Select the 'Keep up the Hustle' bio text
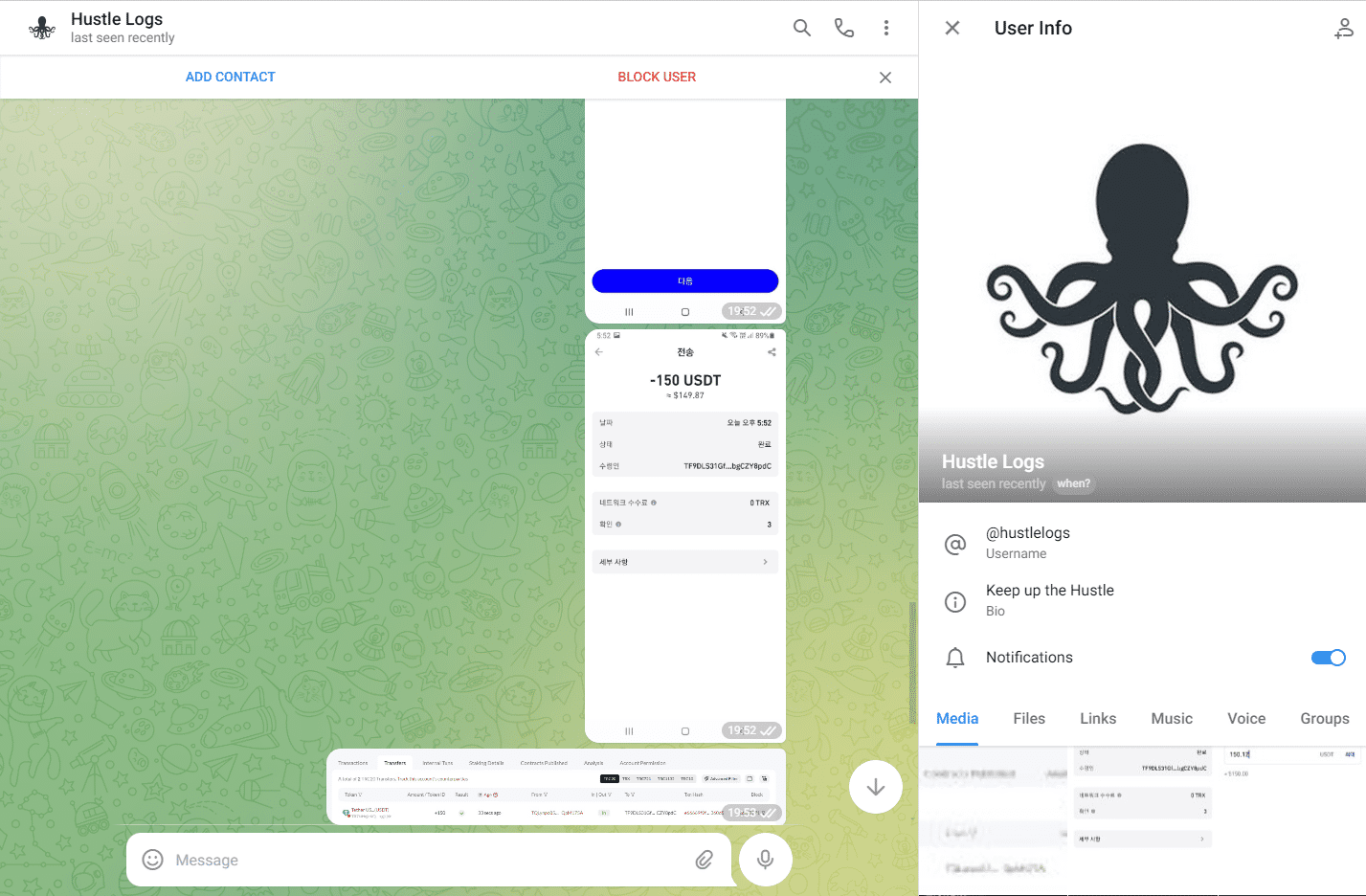This screenshot has height=896, width=1366. point(1050,591)
